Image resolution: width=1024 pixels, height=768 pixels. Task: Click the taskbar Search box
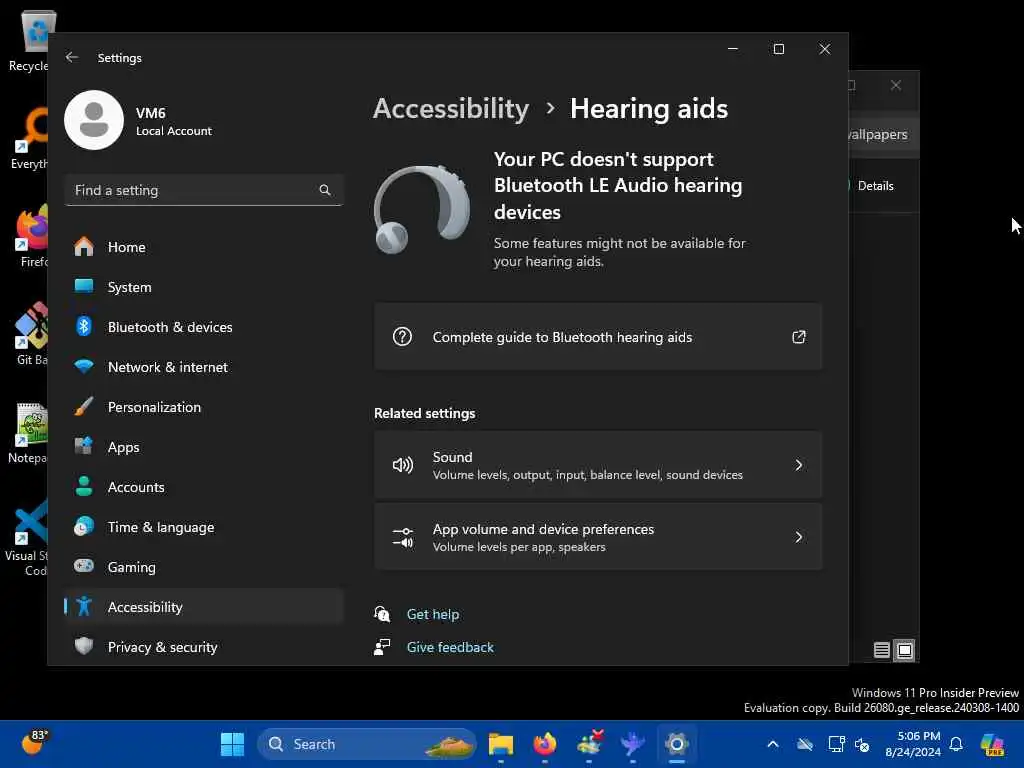[366, 744]
